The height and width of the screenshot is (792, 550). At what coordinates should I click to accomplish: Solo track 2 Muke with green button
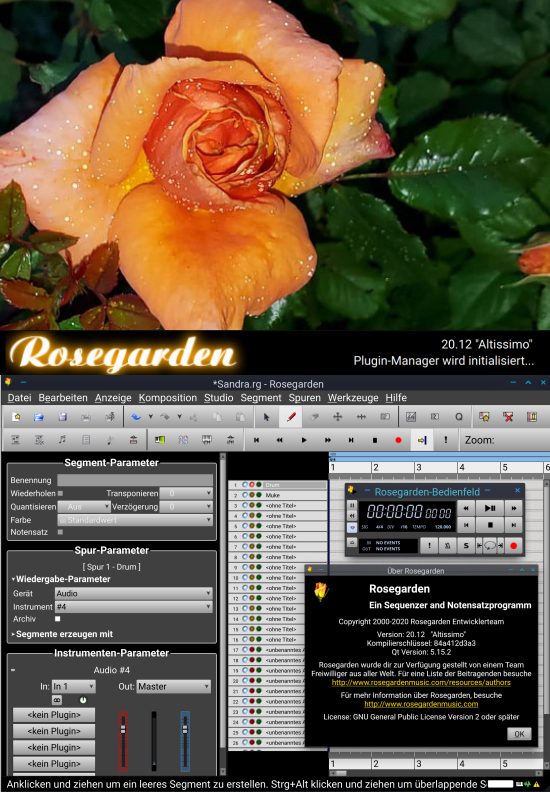pos(259,495)
